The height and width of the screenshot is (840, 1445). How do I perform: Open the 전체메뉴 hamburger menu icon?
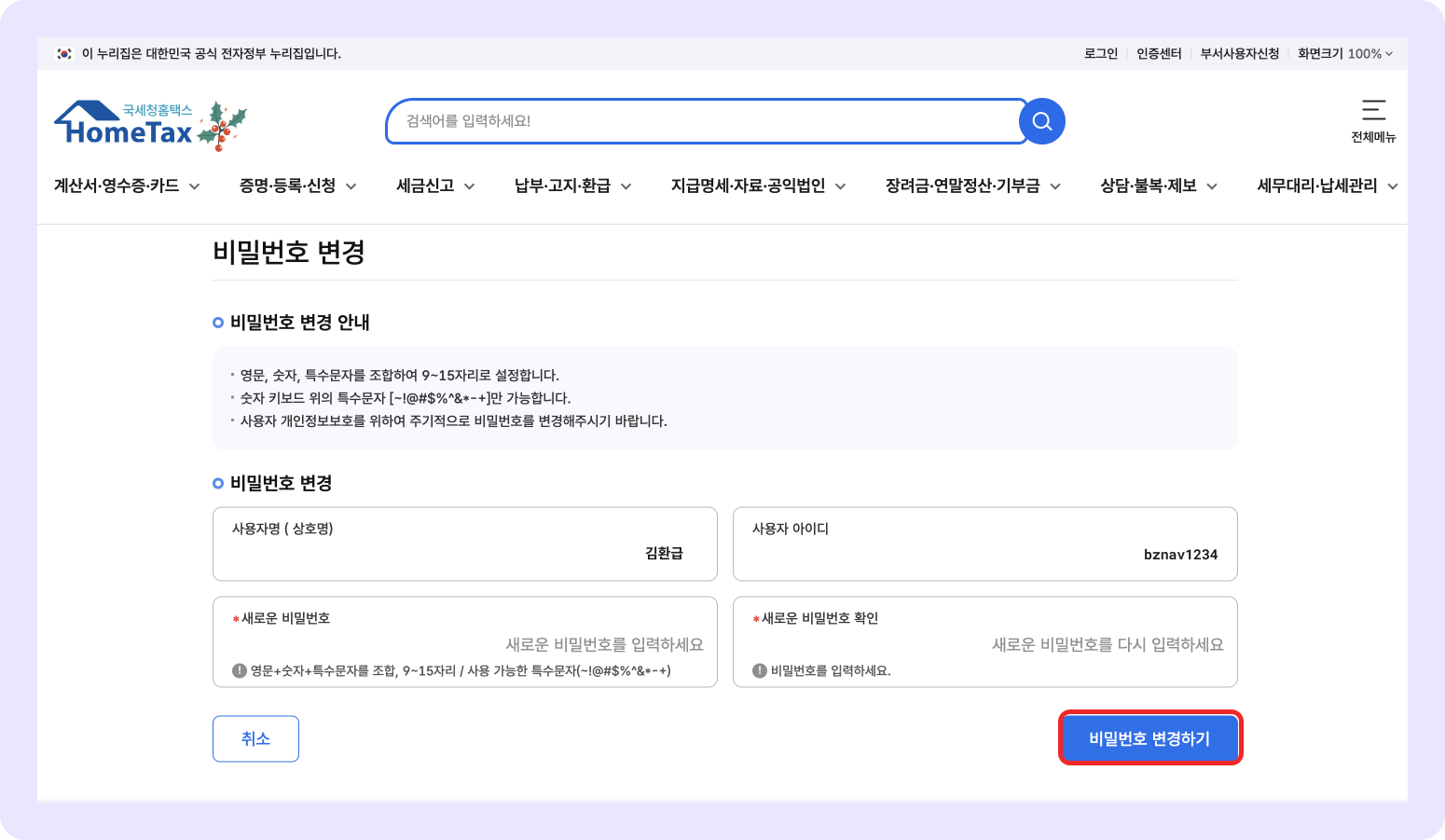(1373, 112)
